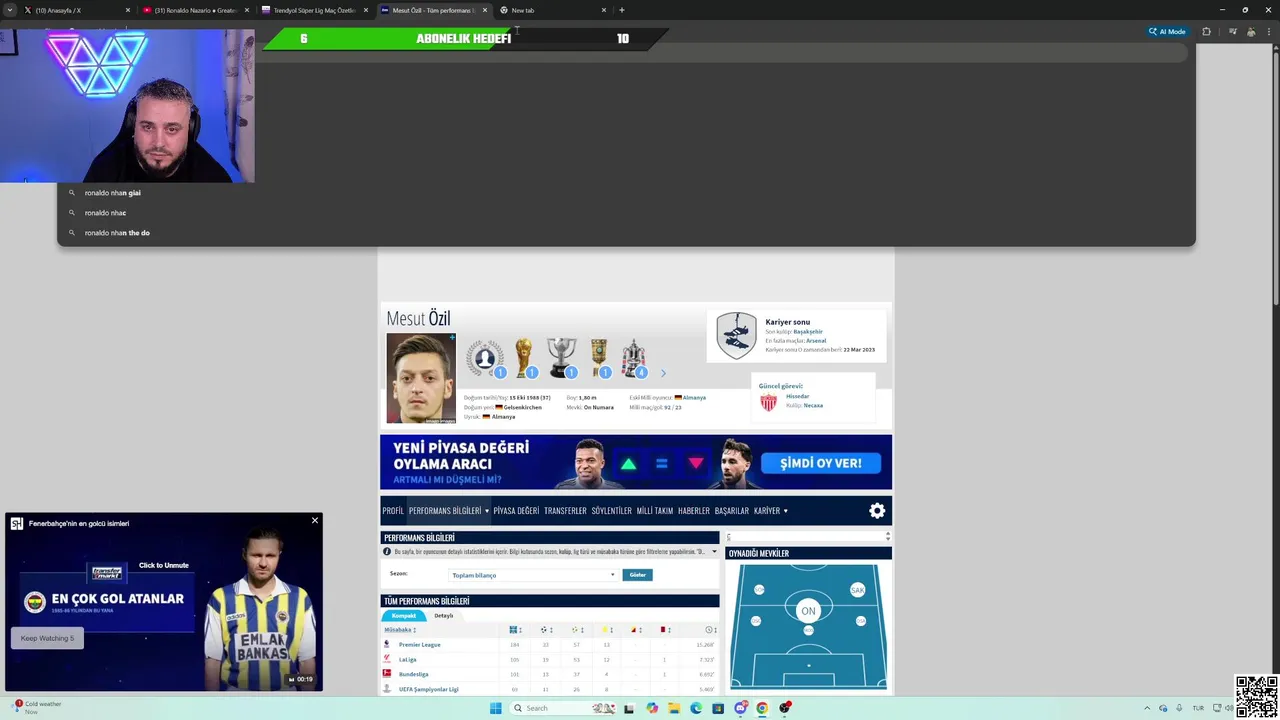Open Microsoft Edge from taskbar
The height and width of the screenshot is (720, 1280).
click(x=696, y=708)
